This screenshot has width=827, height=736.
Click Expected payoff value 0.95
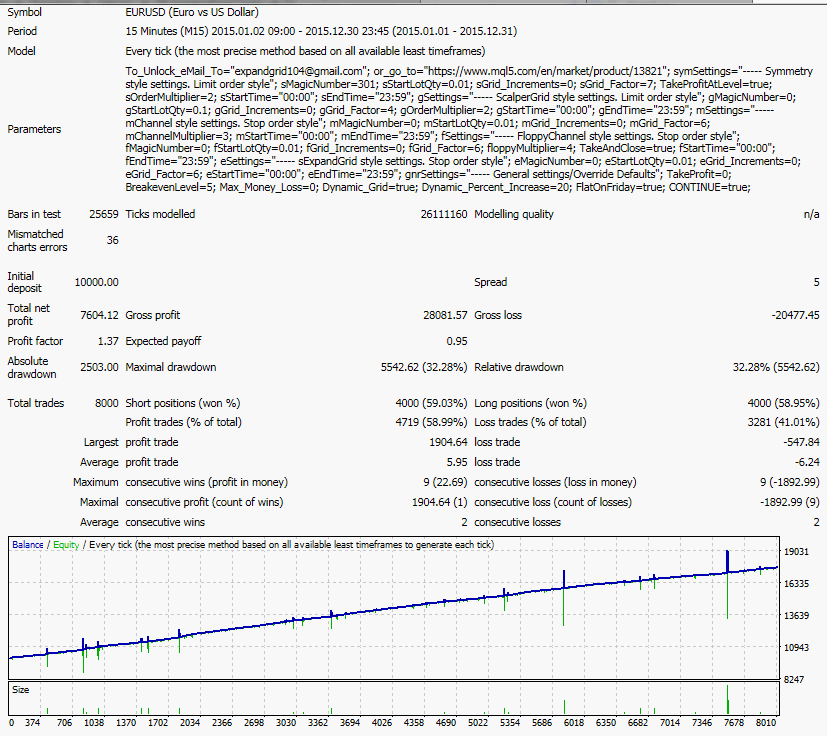[x=457, y=341]
